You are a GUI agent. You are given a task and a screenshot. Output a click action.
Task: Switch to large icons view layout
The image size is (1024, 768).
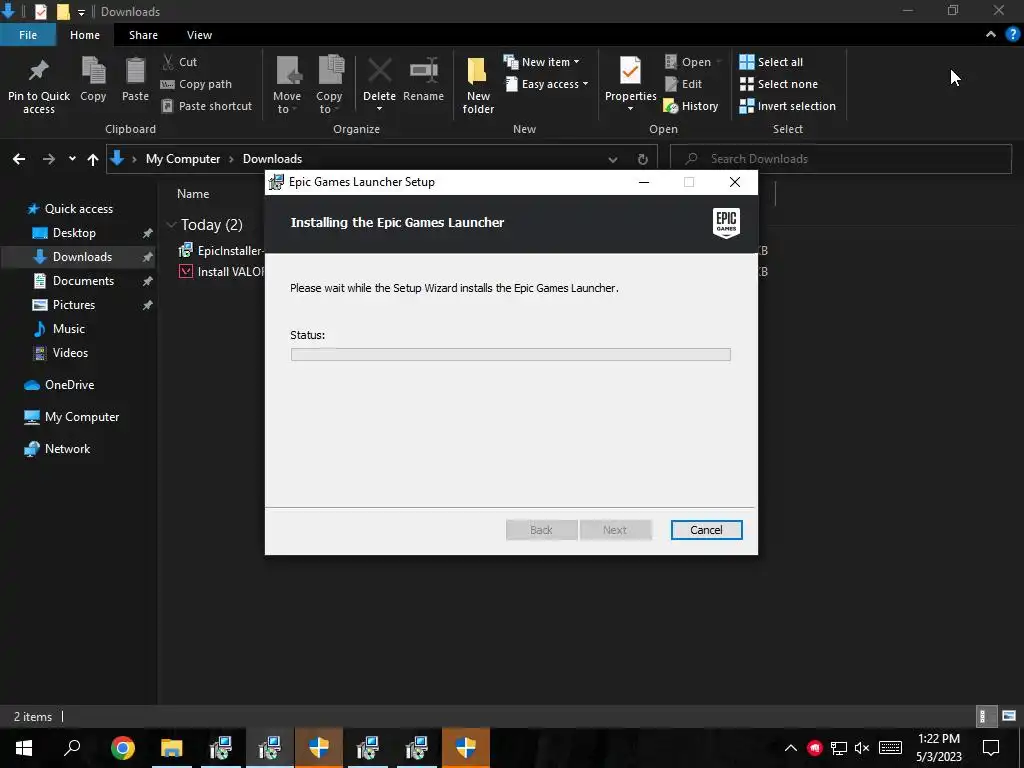[1008, 716]
